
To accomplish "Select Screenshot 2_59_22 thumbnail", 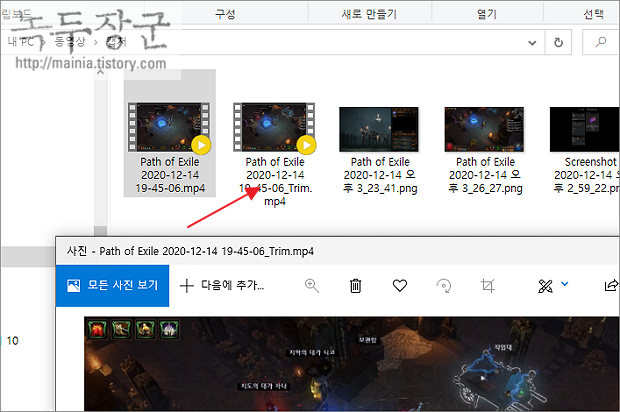I will pos(584,129).
